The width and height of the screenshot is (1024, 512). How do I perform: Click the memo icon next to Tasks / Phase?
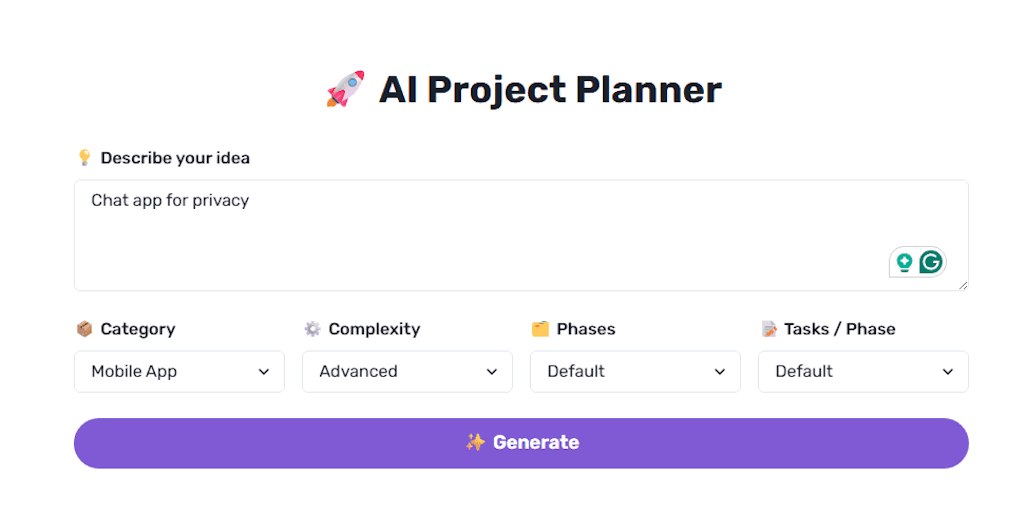point(768,329)
